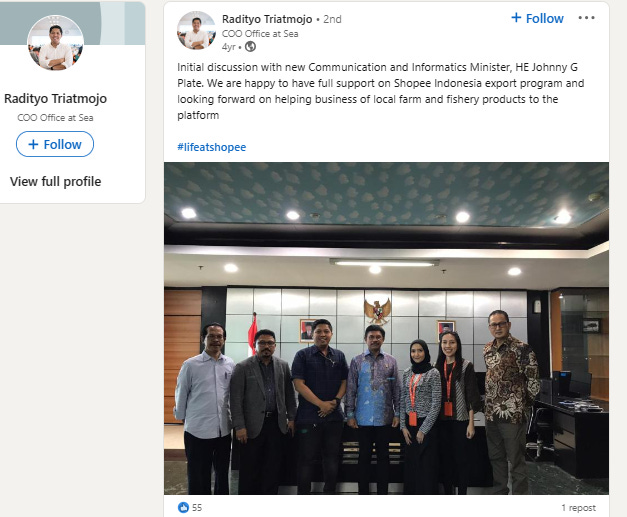
Task: Open the large profile photo in sidebar card
Action: point(56,43)
